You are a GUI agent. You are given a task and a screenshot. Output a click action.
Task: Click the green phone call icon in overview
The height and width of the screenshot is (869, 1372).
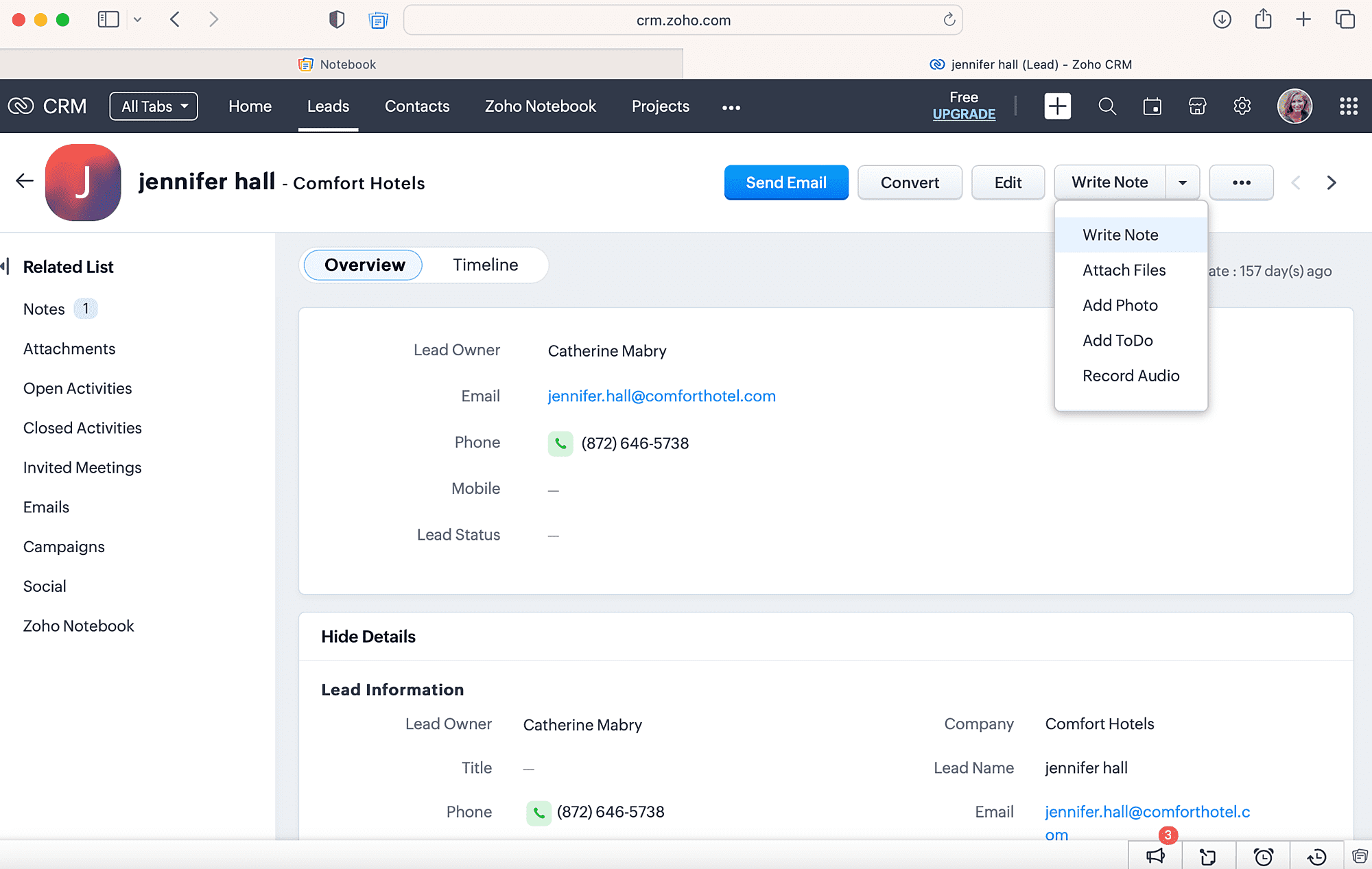[560, 444]
